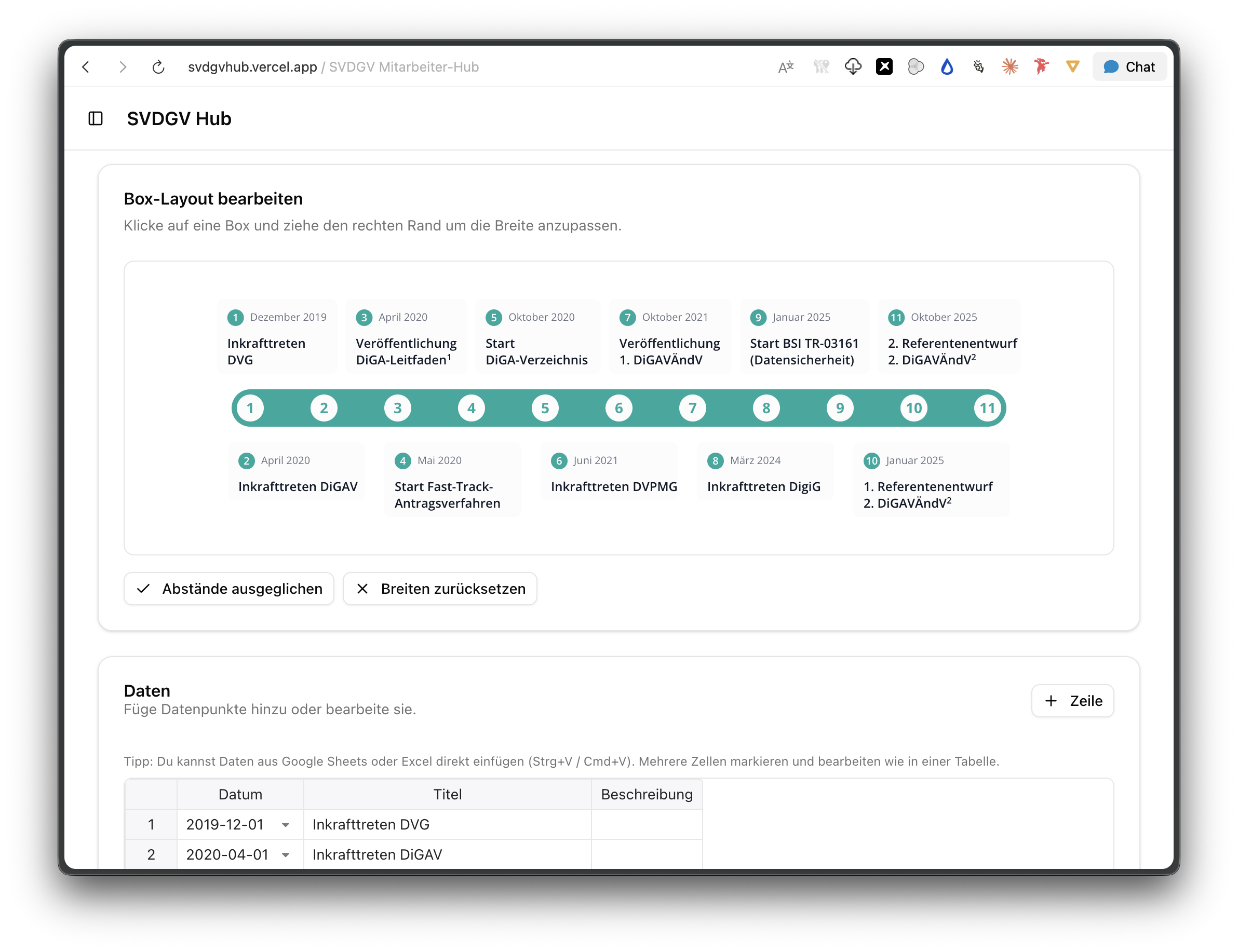This screenshot has width=1238, height=952.
Task: Click timeline marker number 6
Action: (618, 408)
